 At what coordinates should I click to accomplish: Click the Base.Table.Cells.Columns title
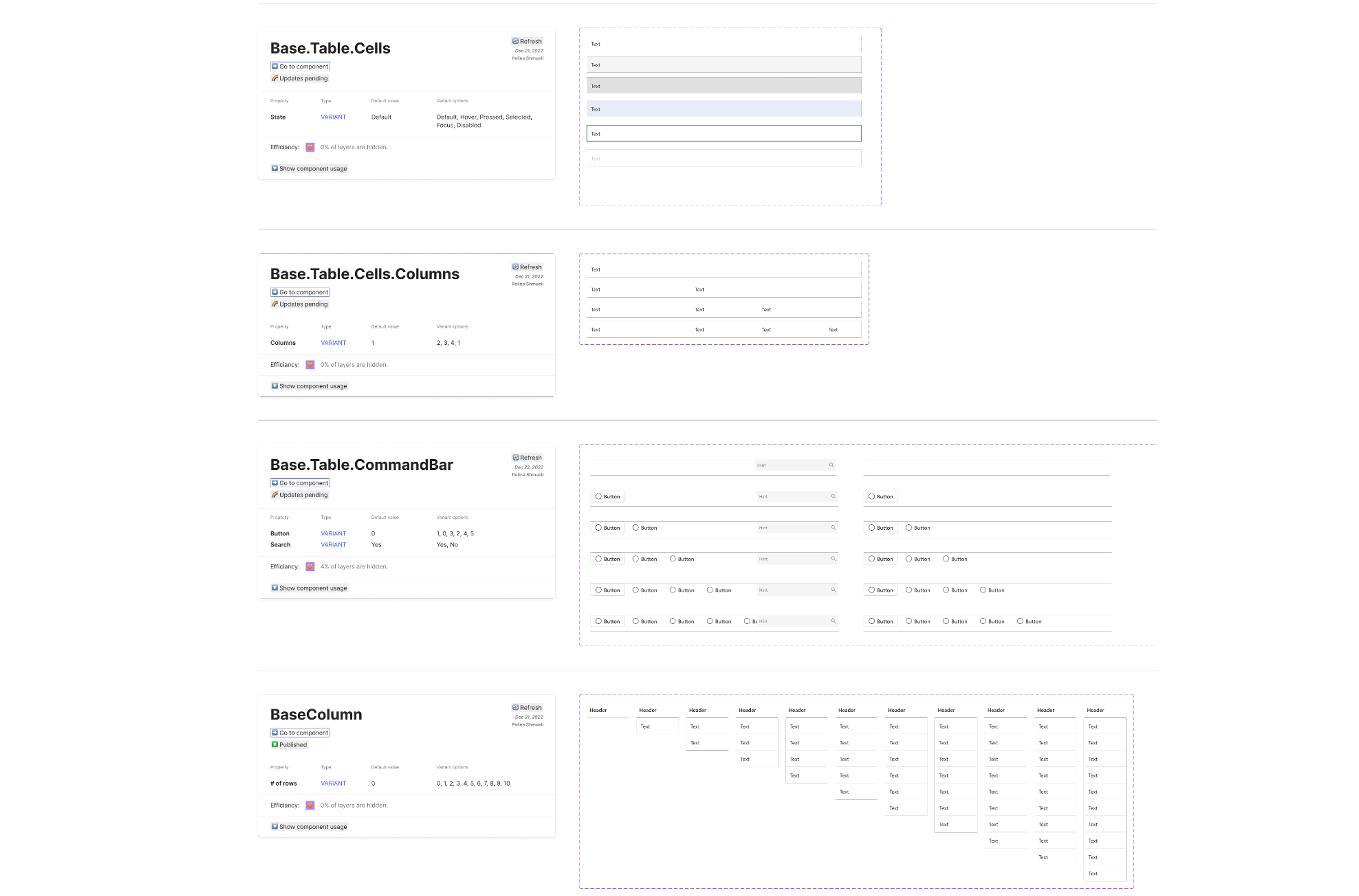click(365, 274)
